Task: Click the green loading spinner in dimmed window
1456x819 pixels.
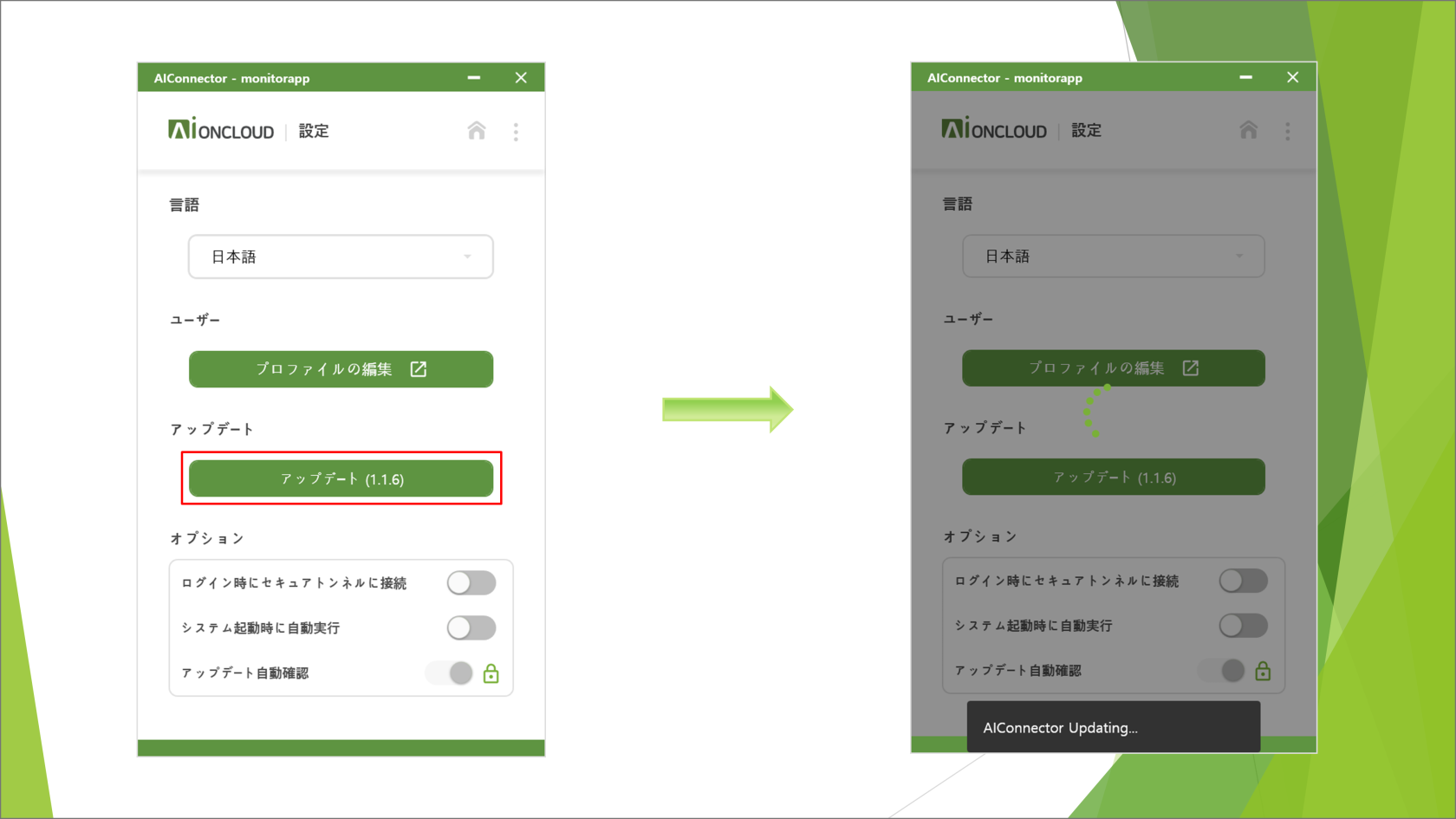Action: click(1095, 411)
